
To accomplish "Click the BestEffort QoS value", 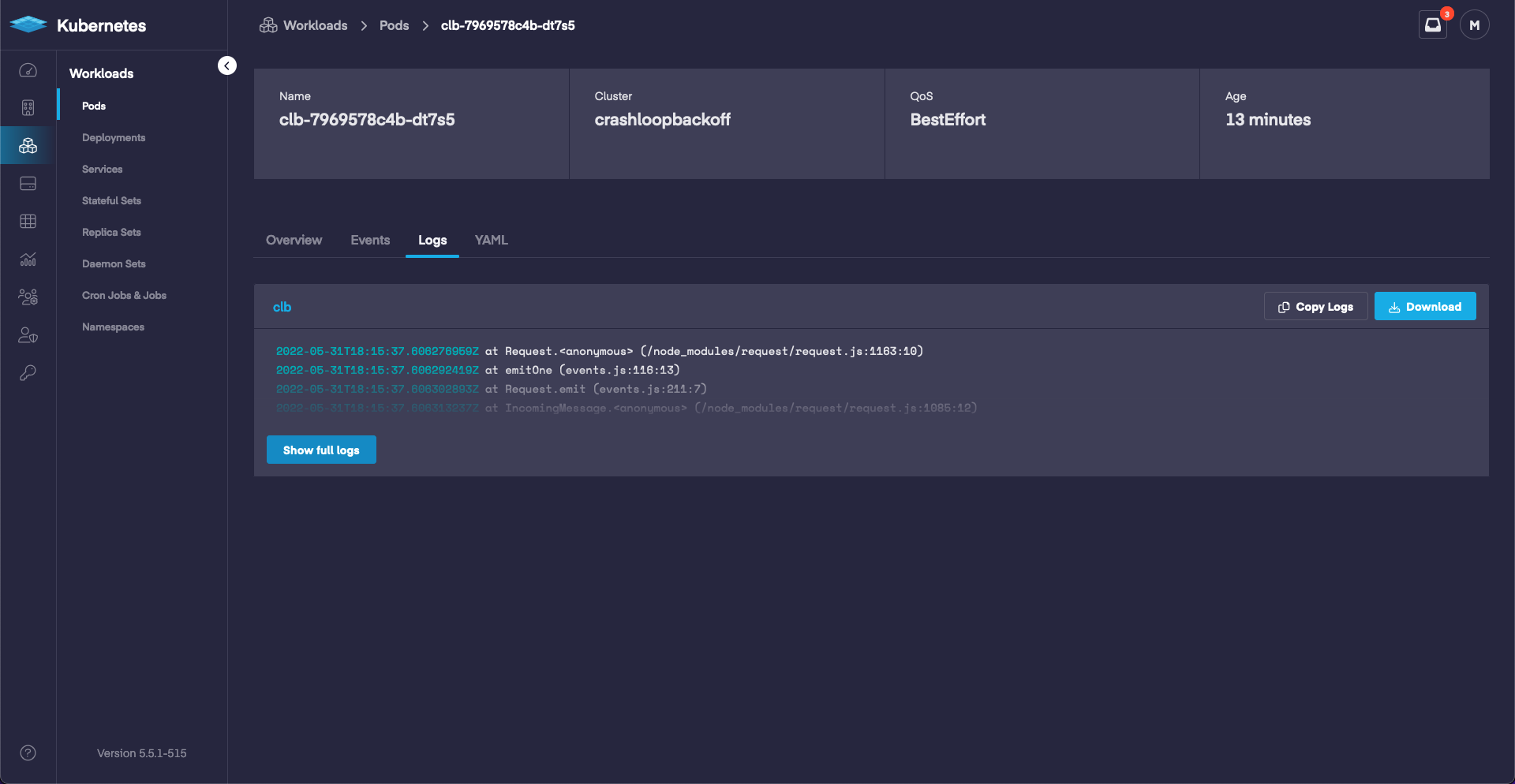I will pos(948,119).
